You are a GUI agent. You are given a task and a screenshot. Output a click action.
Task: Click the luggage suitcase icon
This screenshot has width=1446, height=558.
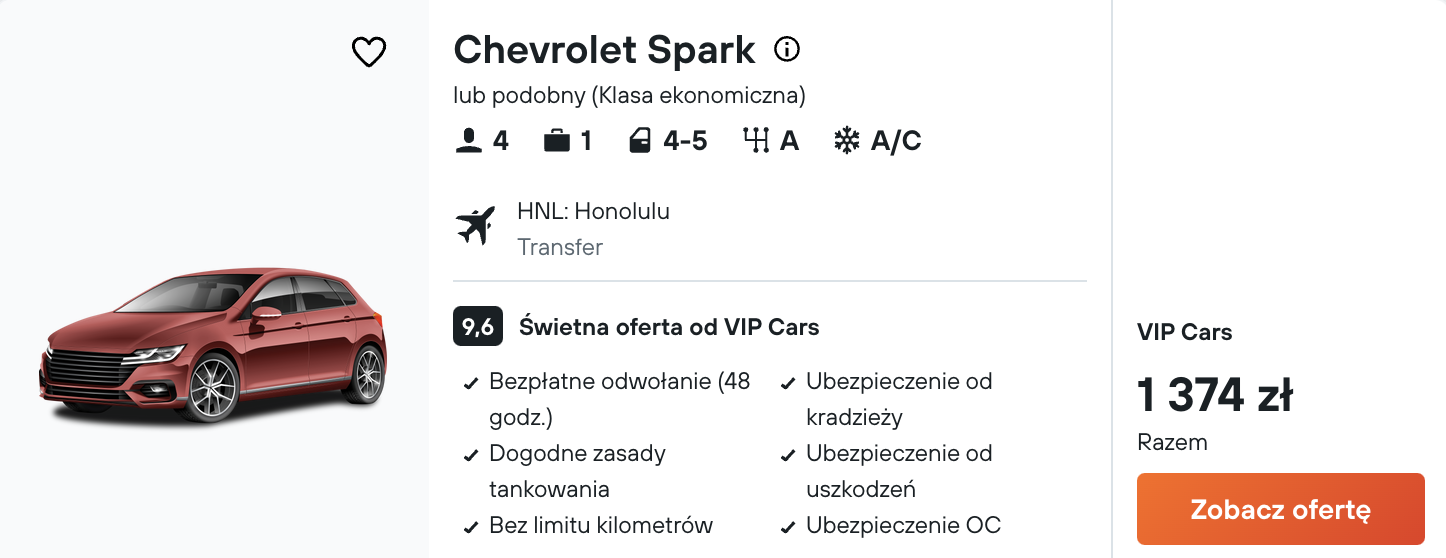tap(557, 142)
